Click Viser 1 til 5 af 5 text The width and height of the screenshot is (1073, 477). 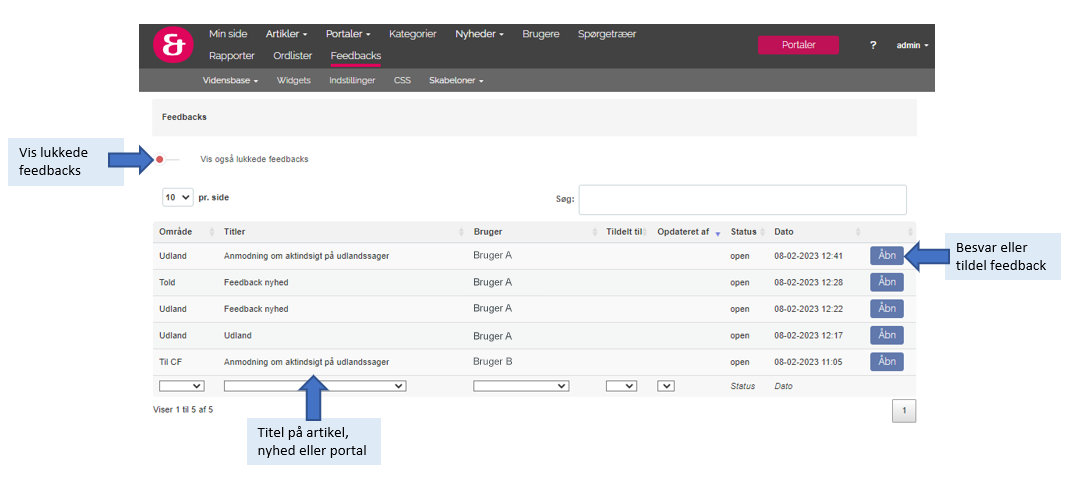[x=183, y=410]
